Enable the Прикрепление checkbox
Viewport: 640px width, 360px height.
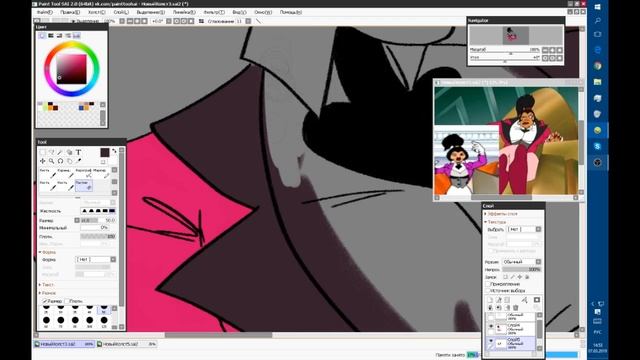tap(488, 284)
